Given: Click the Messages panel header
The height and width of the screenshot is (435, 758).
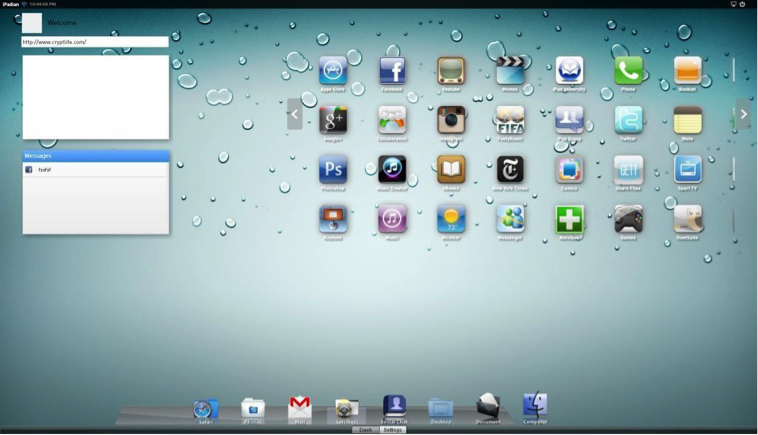Looking at the screenshot, I should [x=96, y=156].
